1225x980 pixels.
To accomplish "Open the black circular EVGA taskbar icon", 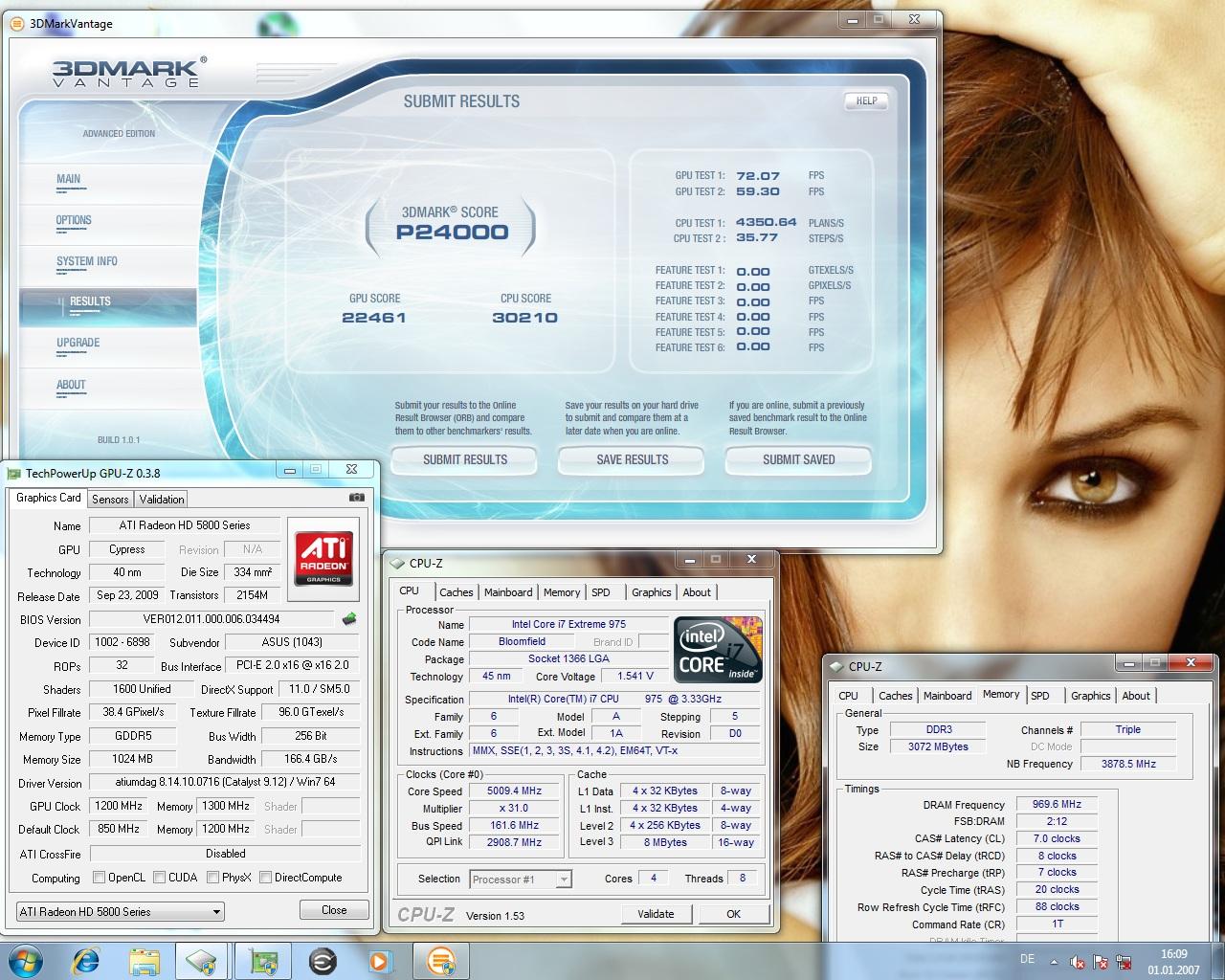I will (x=323, y=960).
